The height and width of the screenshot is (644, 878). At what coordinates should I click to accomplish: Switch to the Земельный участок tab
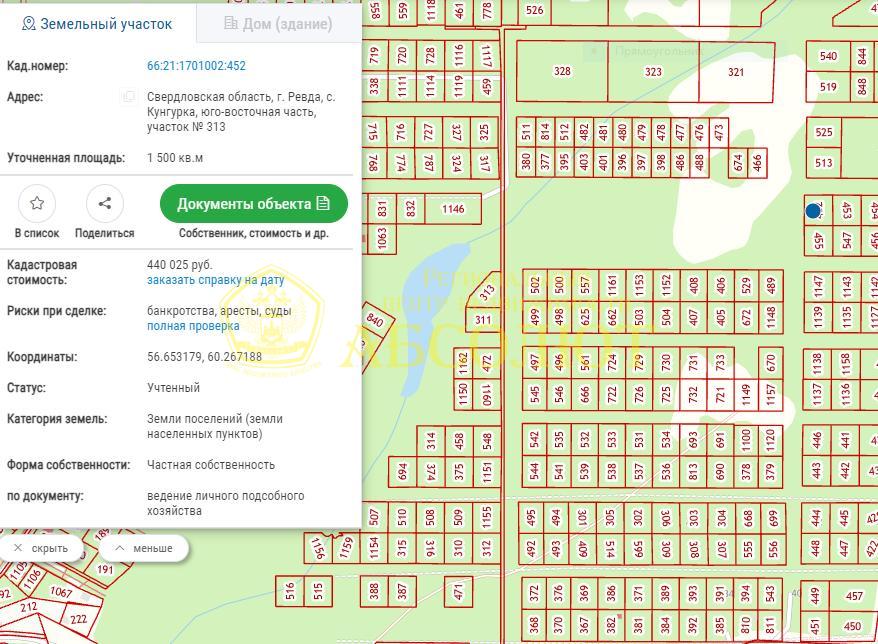coord(97,24)
